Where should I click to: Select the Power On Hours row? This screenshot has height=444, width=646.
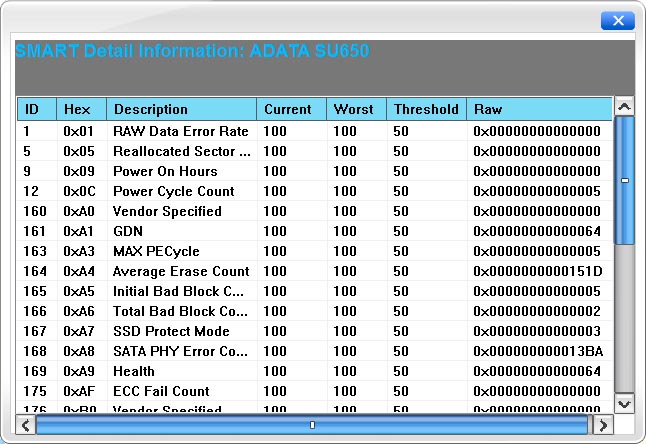[x=315, y=171]
